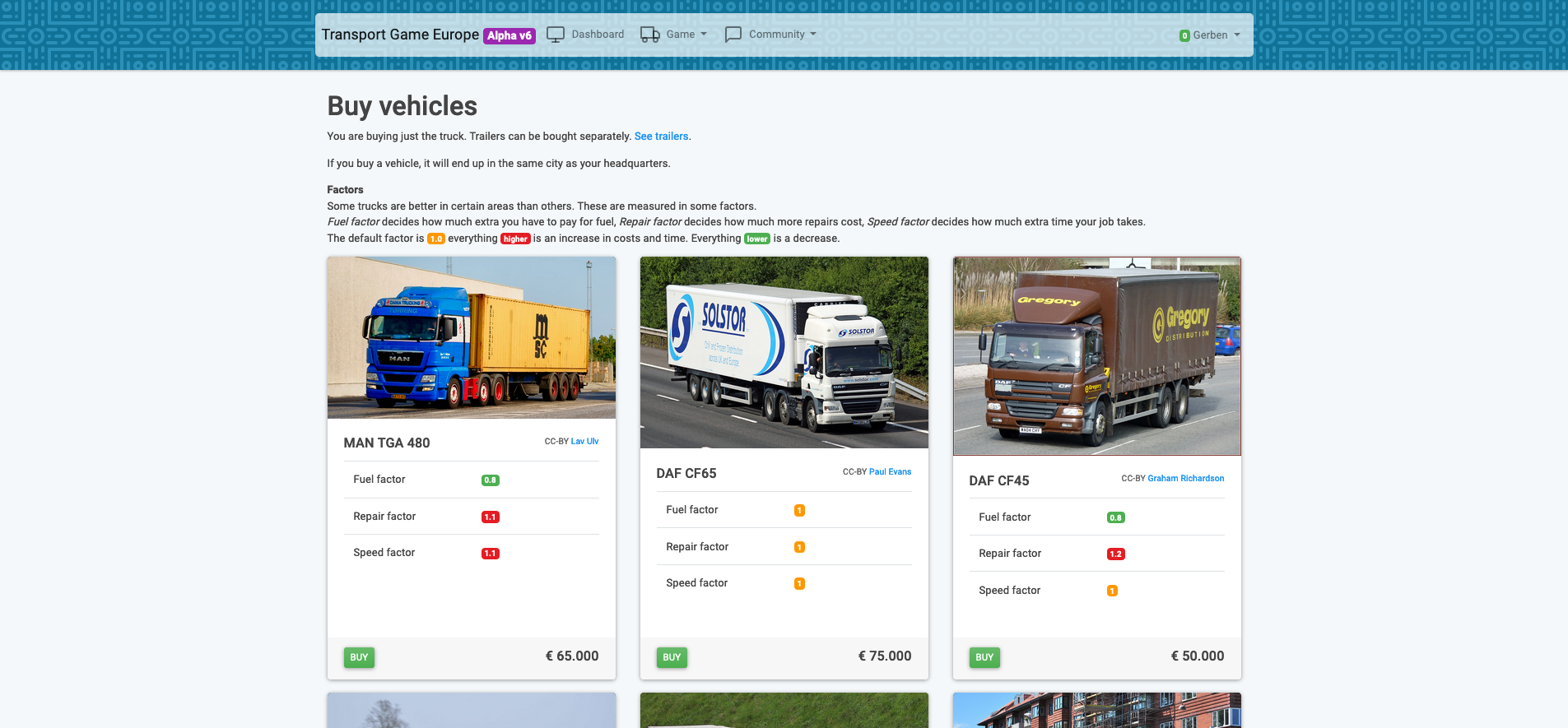Click the Community chat bubble icon

[x=733, y=35]
